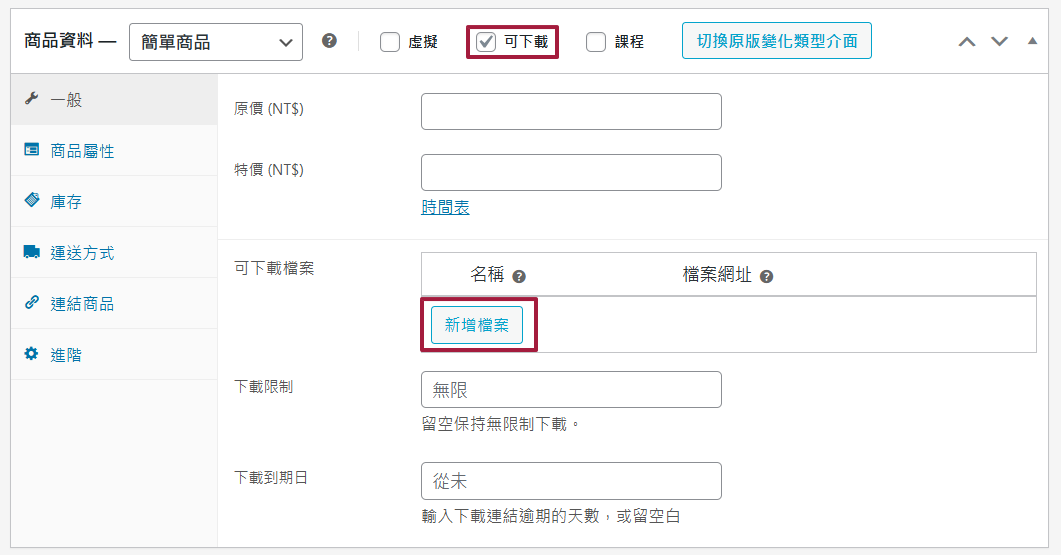Uncheck the 可下載 checkbox
The image size is (1061, 555).
(486, 42)
